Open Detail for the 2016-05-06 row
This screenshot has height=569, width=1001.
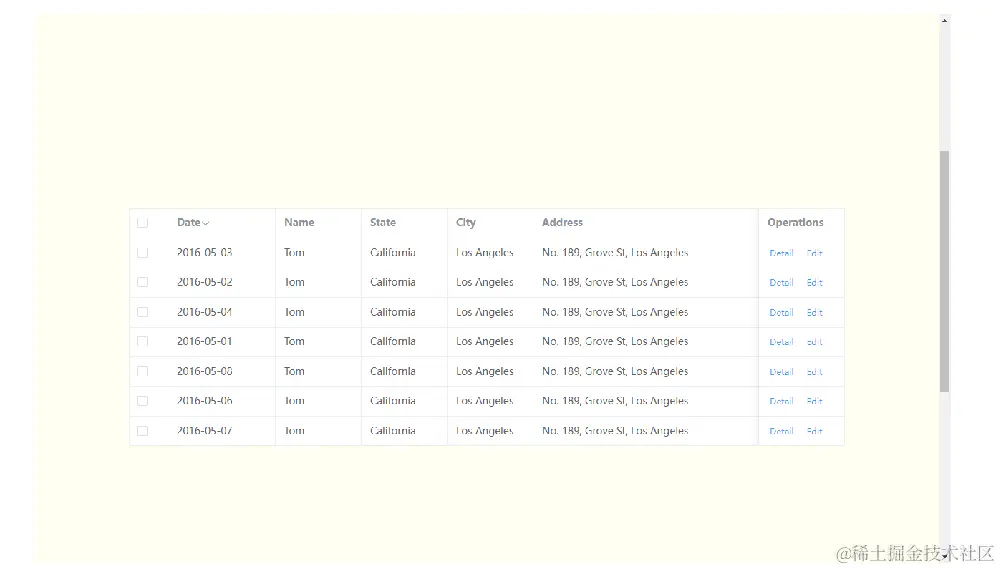781,401
